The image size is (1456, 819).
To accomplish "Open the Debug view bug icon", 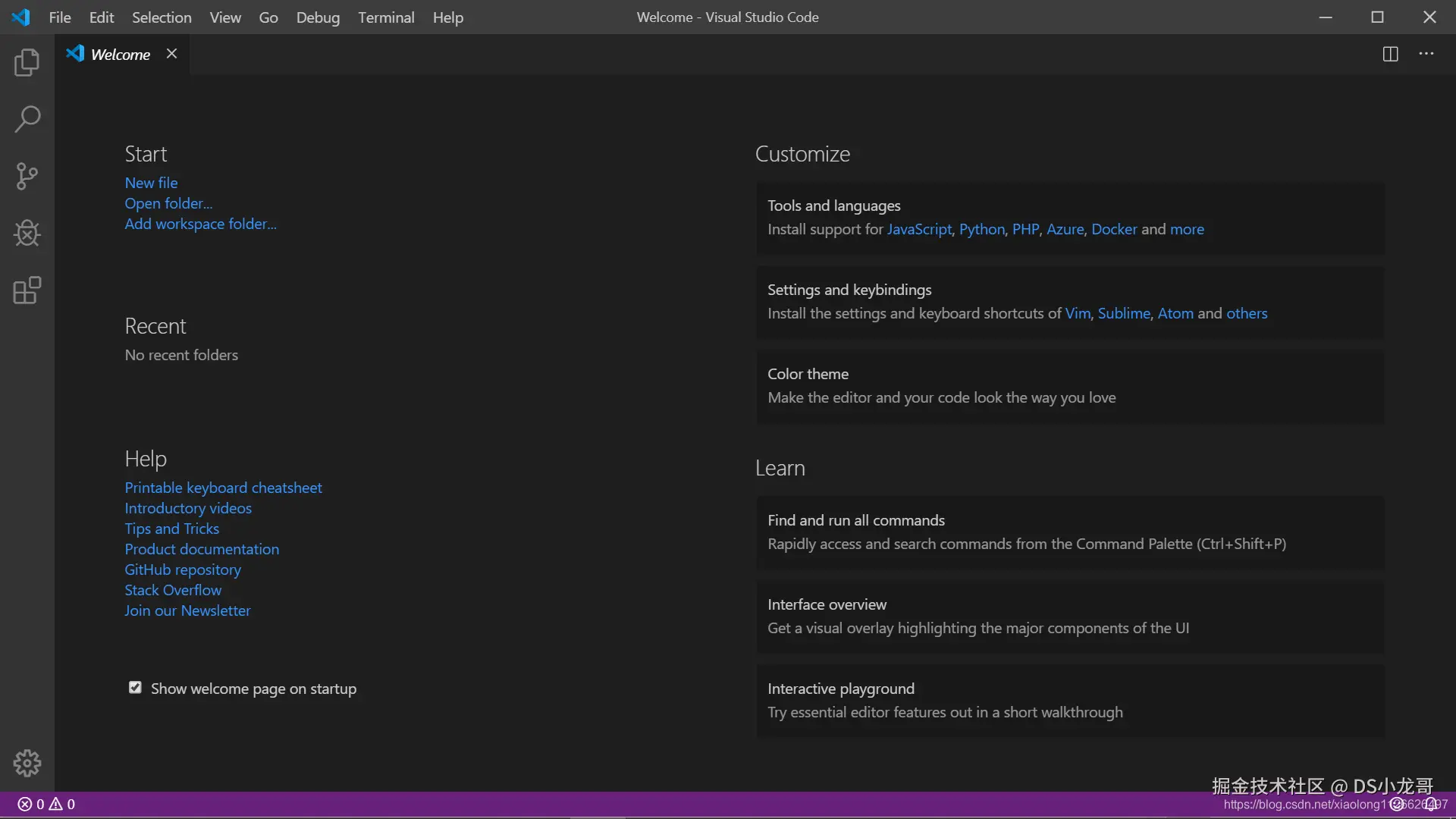I will (27, 233).
